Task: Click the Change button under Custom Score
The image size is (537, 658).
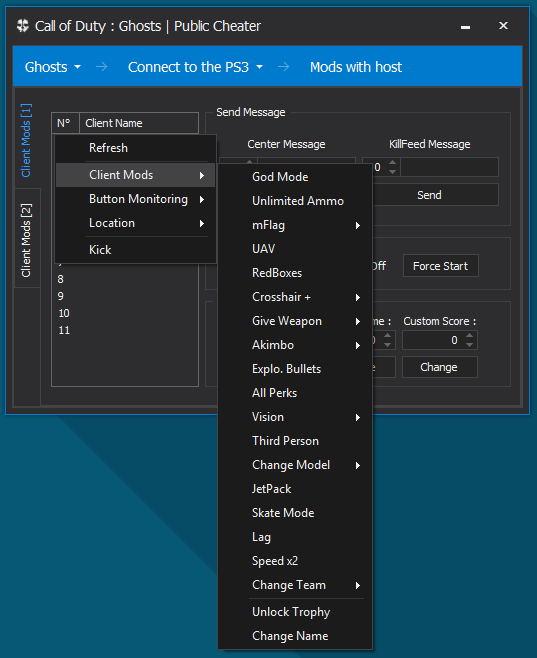Action: pos(439,367)
